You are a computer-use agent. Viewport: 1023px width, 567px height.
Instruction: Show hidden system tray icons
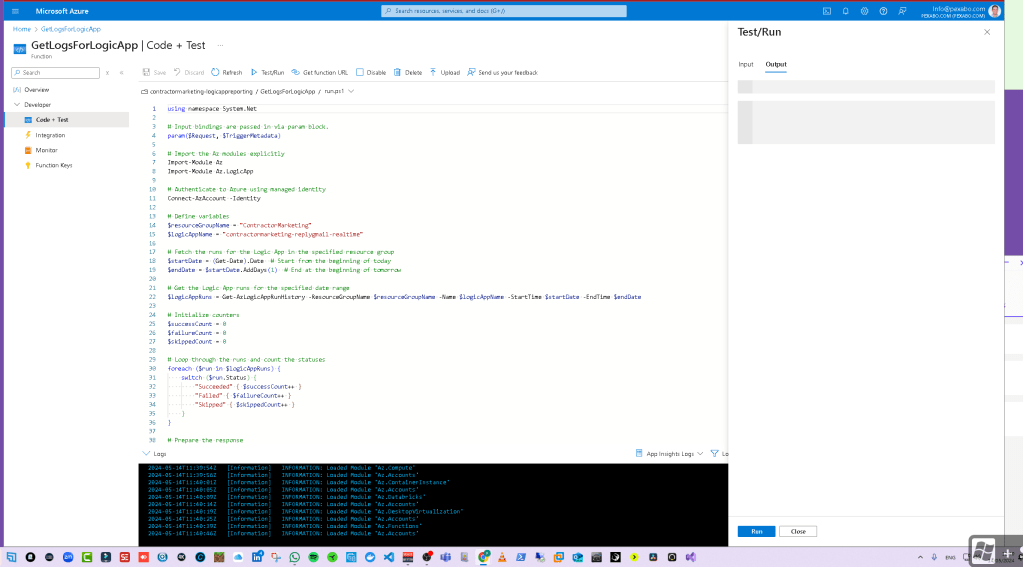pyautogui.click(x=920, y=557)
